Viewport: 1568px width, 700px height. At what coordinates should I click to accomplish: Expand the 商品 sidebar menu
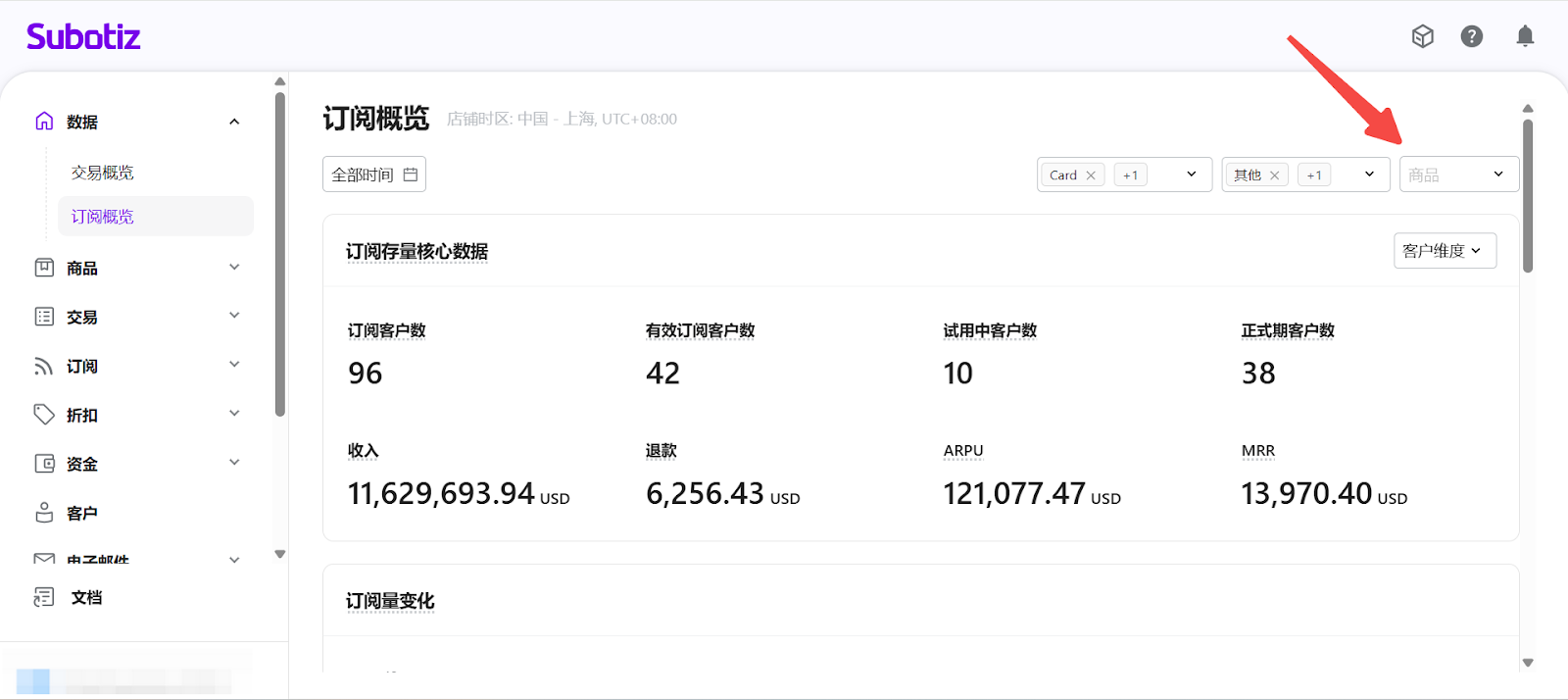234,268
